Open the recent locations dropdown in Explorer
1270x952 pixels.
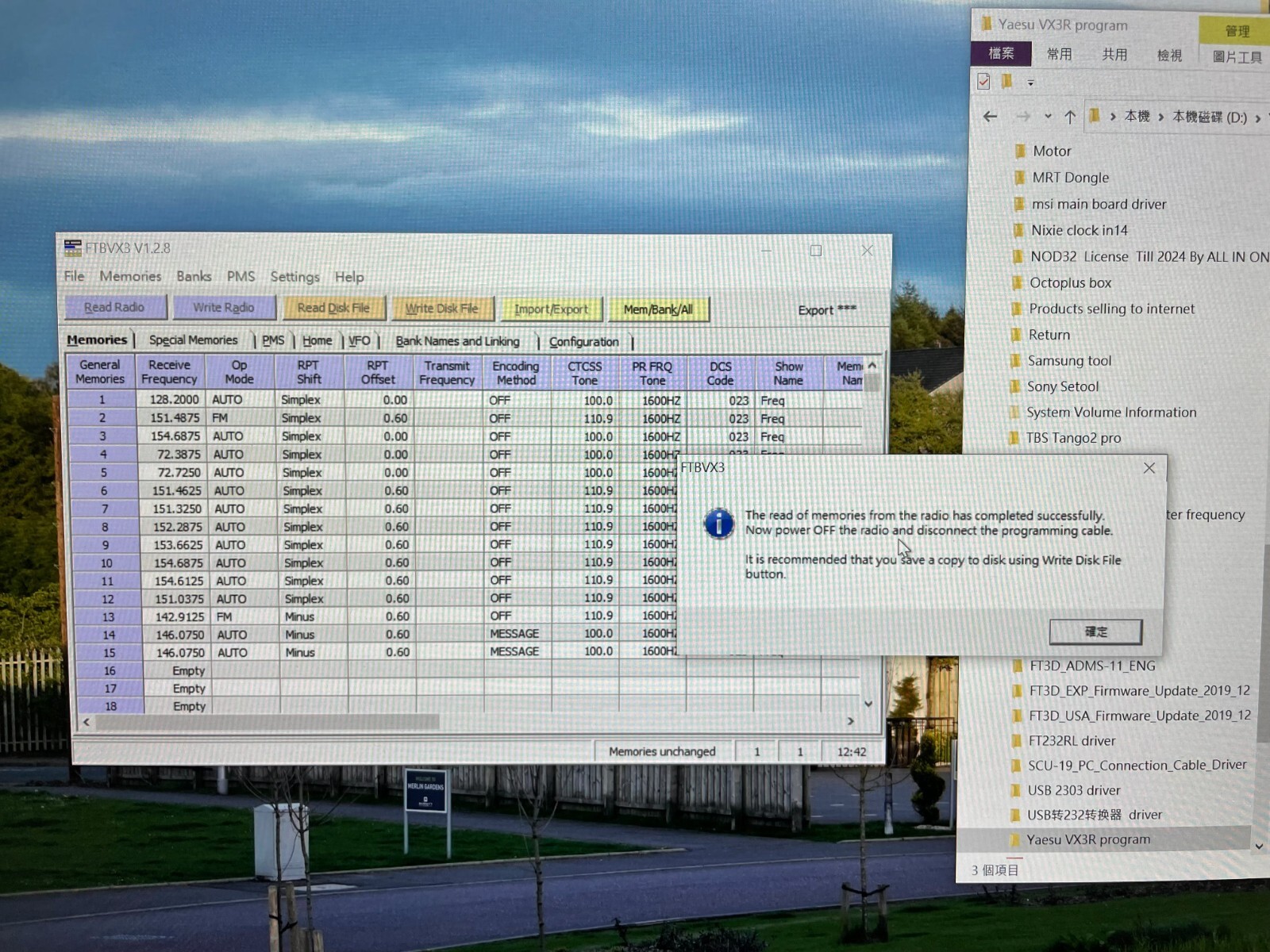(x=1048, y=117)
